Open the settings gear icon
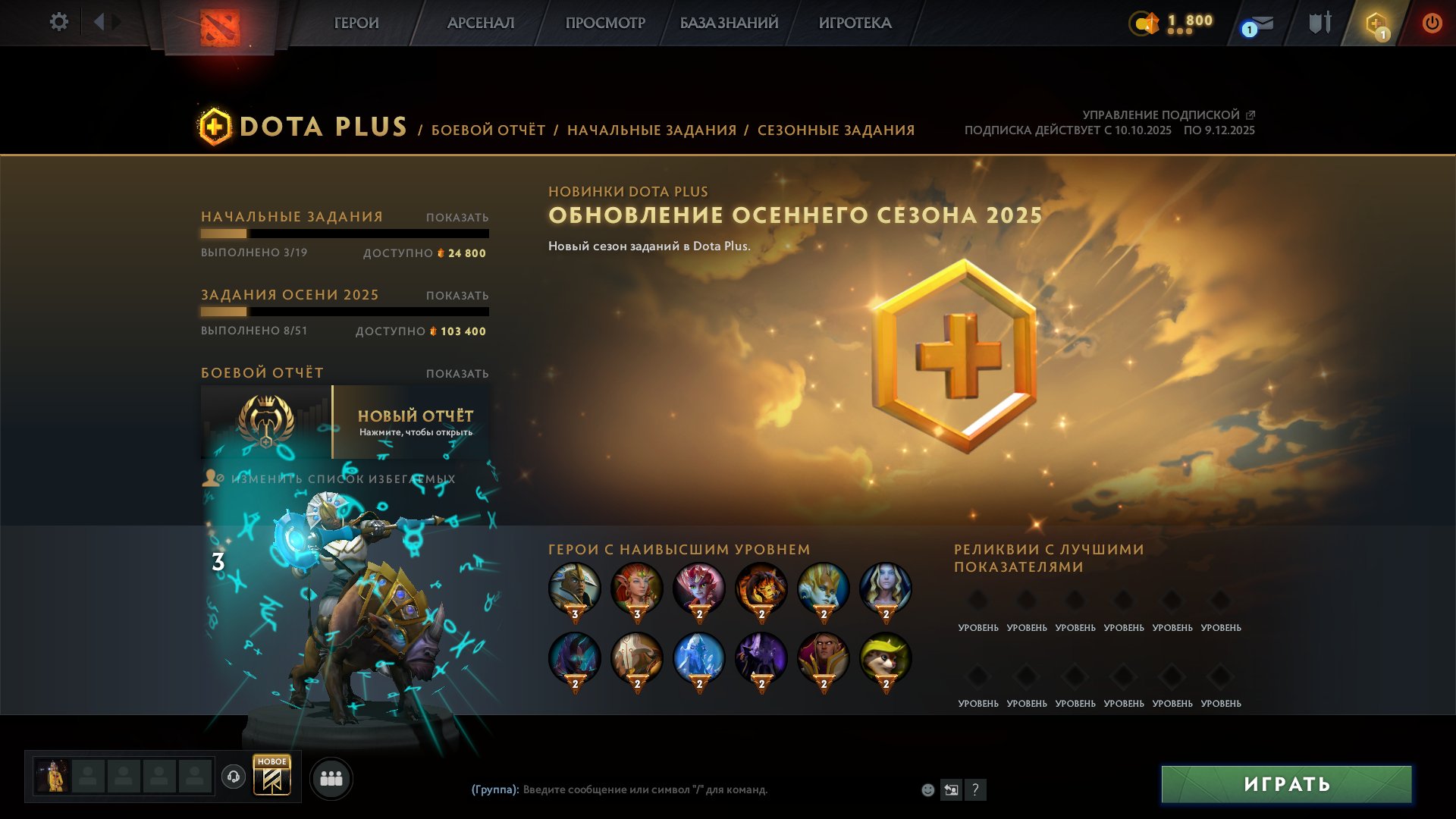 coord(58,22)
